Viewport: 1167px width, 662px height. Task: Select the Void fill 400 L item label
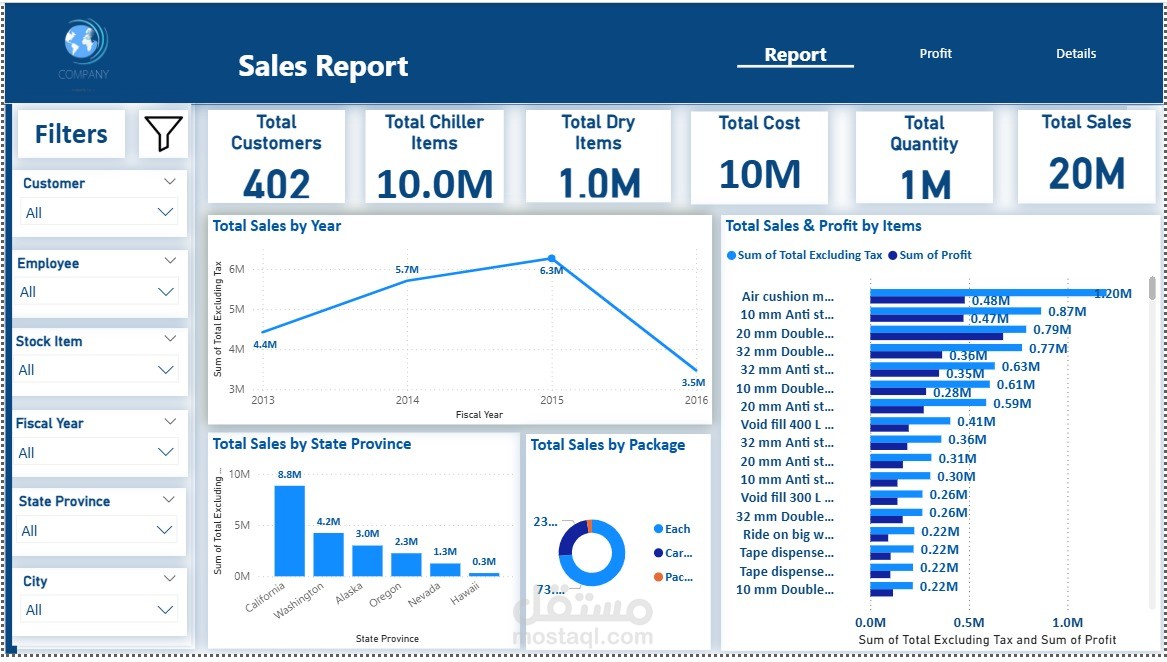tap(787, 424)
